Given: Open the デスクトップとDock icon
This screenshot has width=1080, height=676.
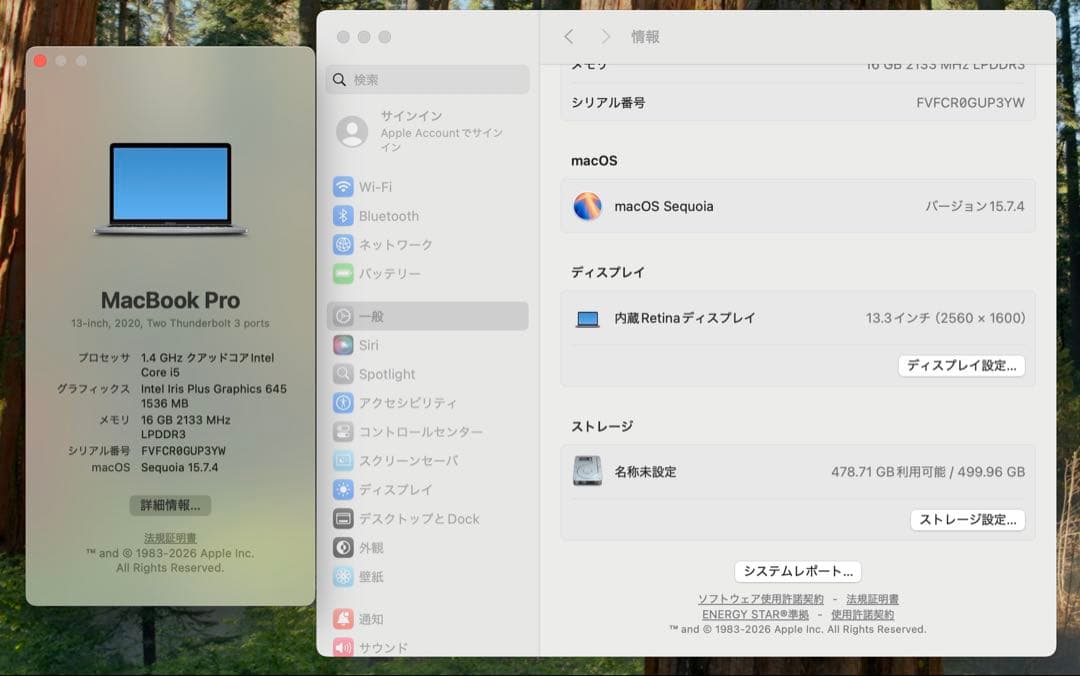Looking at the screenshot, I should pos(343,519).
